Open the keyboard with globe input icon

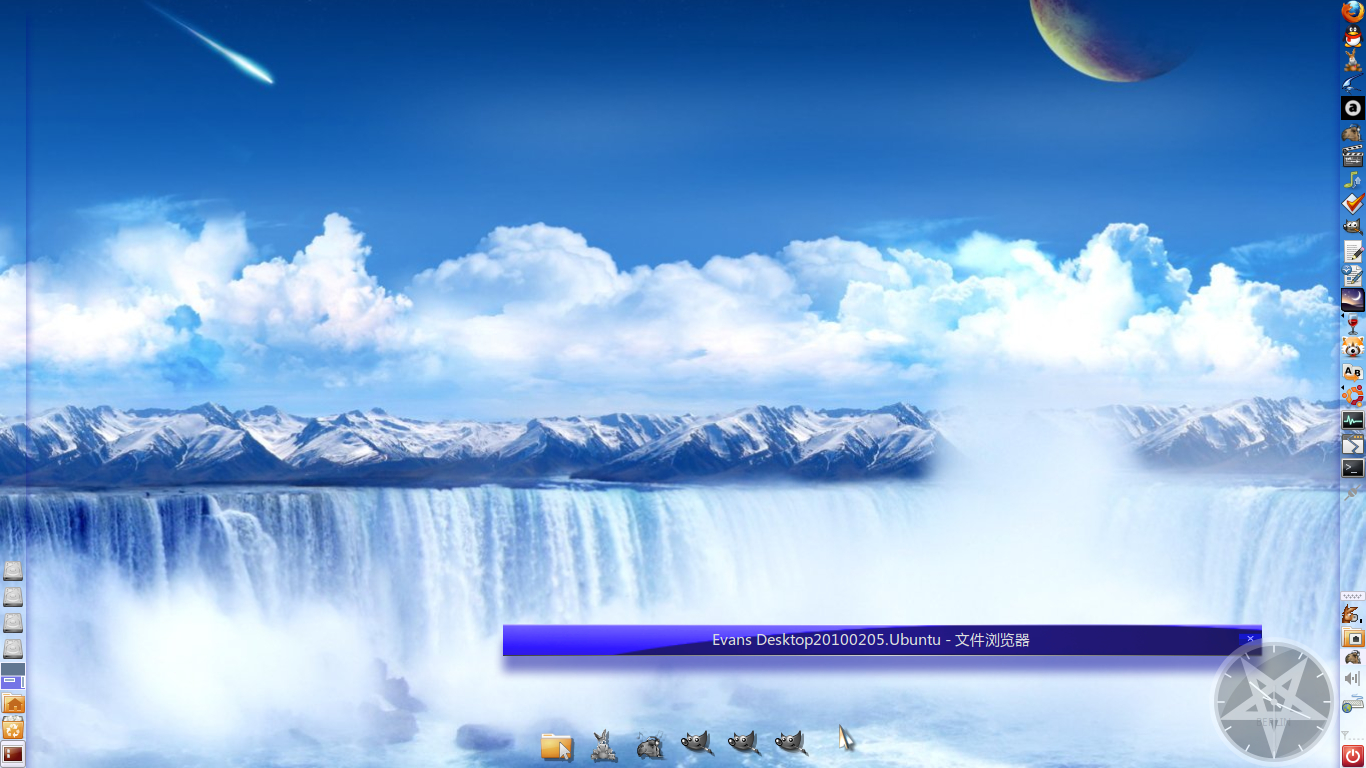(1353, 703)
